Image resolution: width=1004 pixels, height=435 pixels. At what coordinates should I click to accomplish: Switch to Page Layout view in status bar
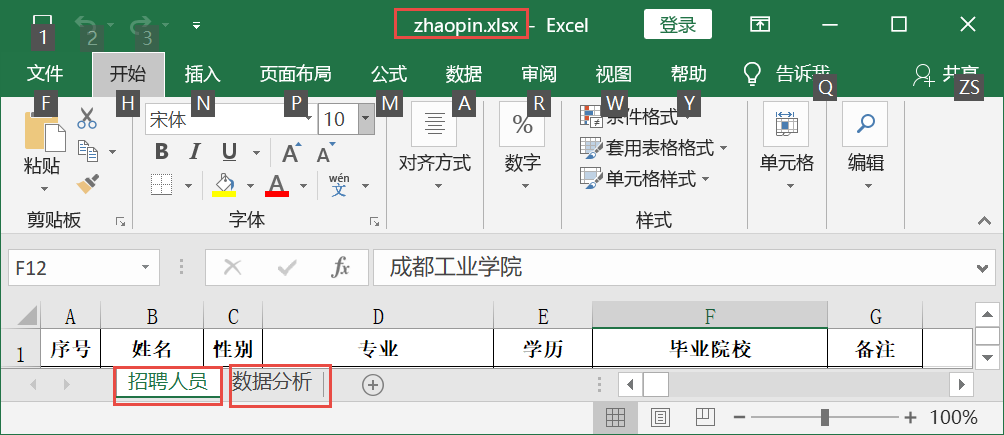coord(661,417)
